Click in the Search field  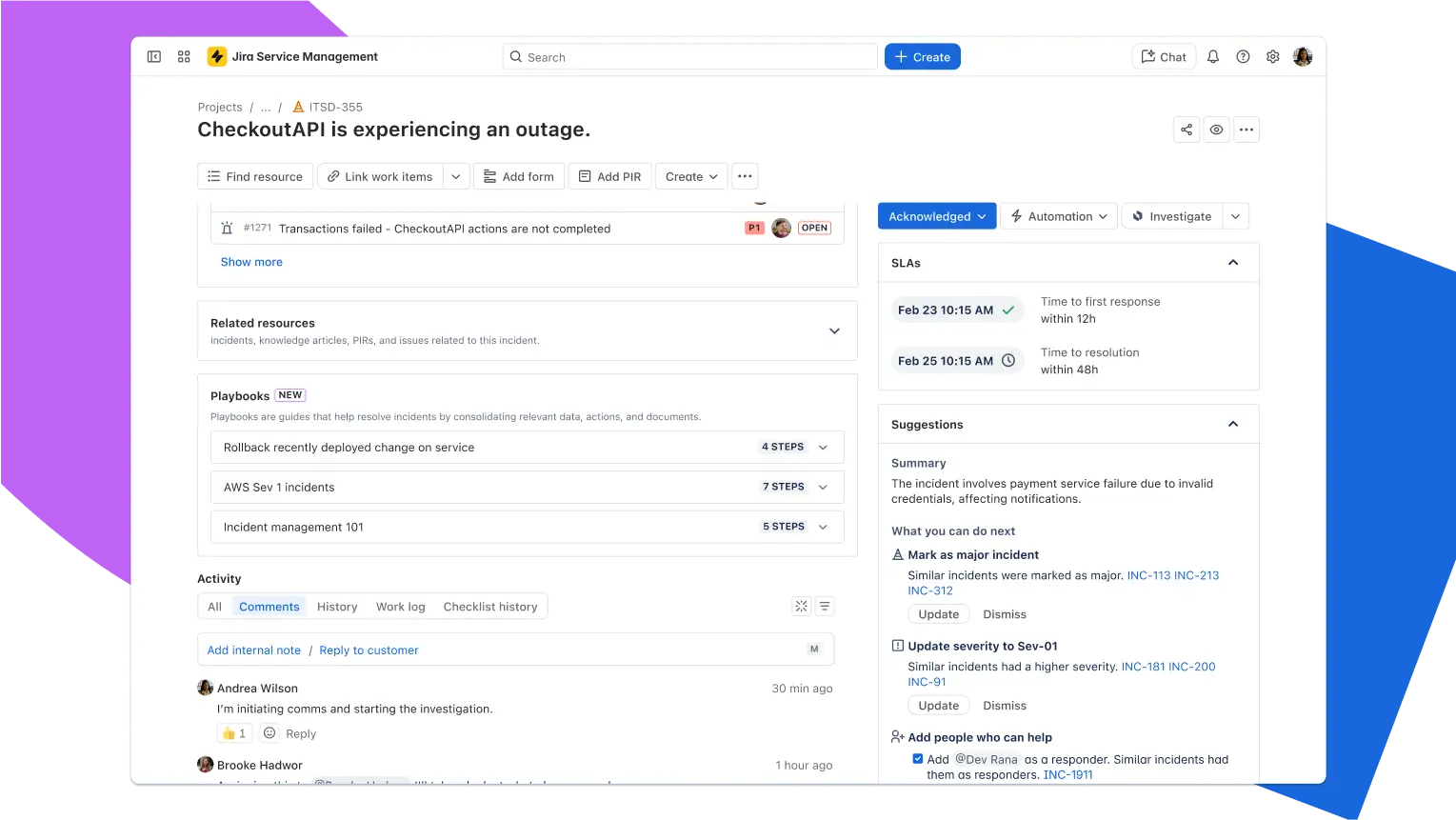689,57
